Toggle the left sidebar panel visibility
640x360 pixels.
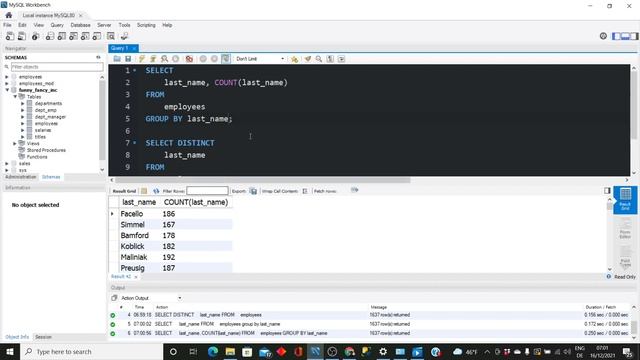(616, 36)
